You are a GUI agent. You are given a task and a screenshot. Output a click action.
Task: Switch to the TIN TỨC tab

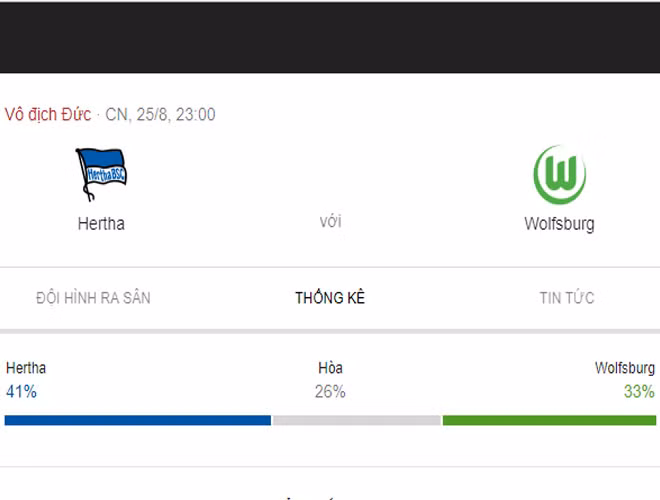tap(567, 298)
